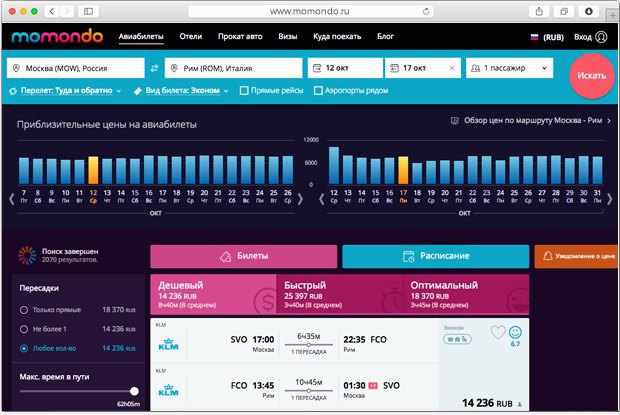Click the Рим (ROM) destination field
This screenshot has height=415, width=620.
(233, 68)
